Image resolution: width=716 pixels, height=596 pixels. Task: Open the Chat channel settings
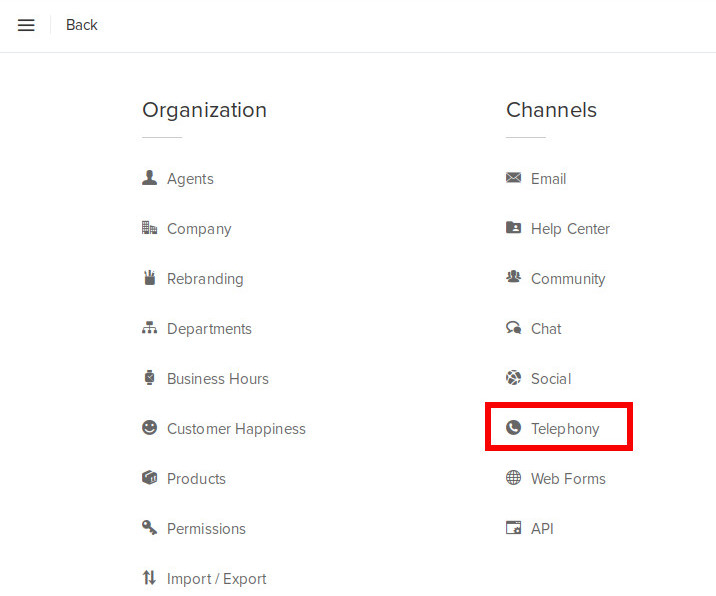tap(546, 329)
